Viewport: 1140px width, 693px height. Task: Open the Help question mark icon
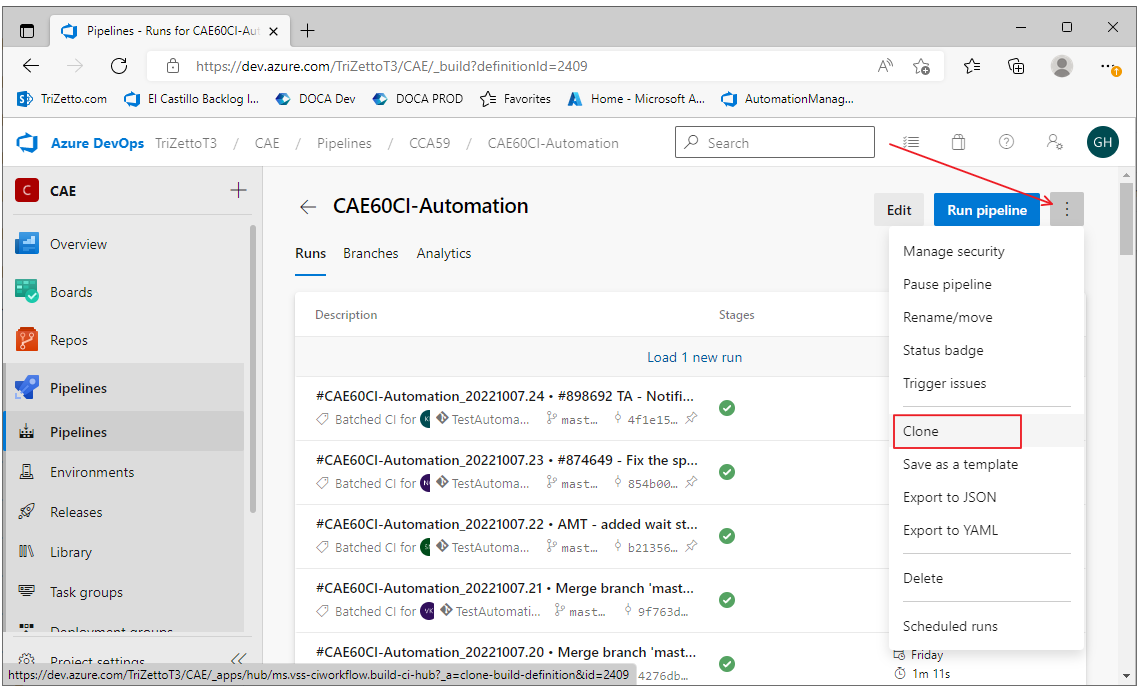click(x=1006, y=143)
